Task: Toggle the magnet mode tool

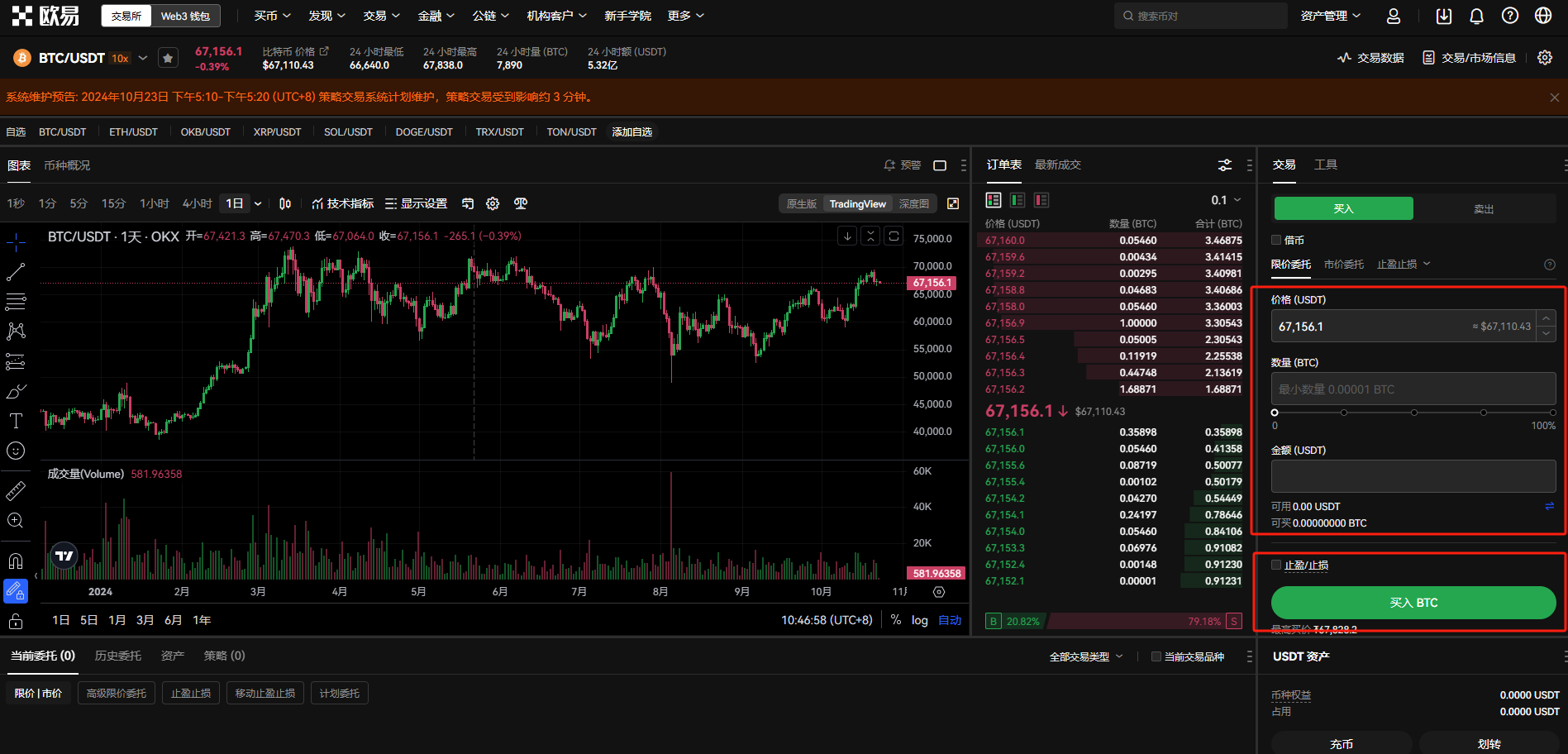Action: click(16, 561)
